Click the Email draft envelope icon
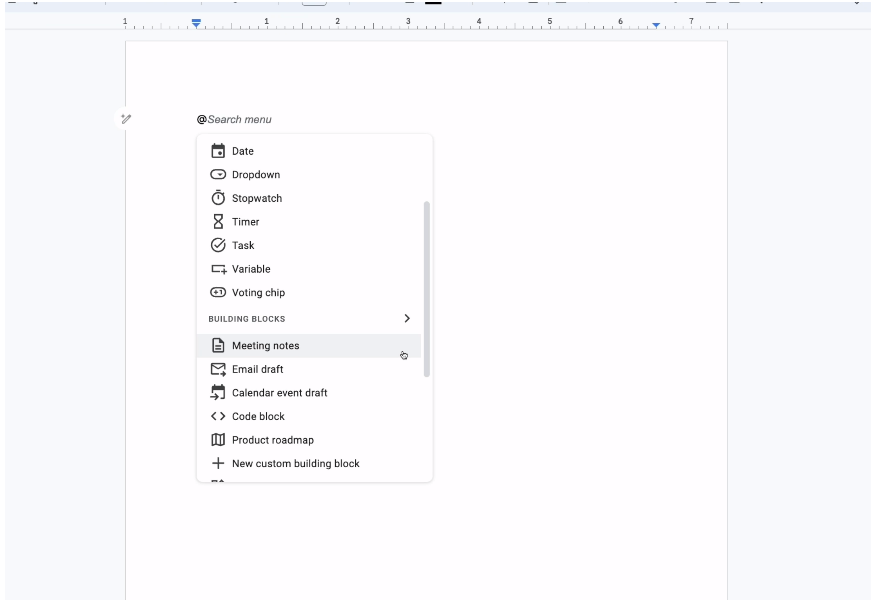 218,369
